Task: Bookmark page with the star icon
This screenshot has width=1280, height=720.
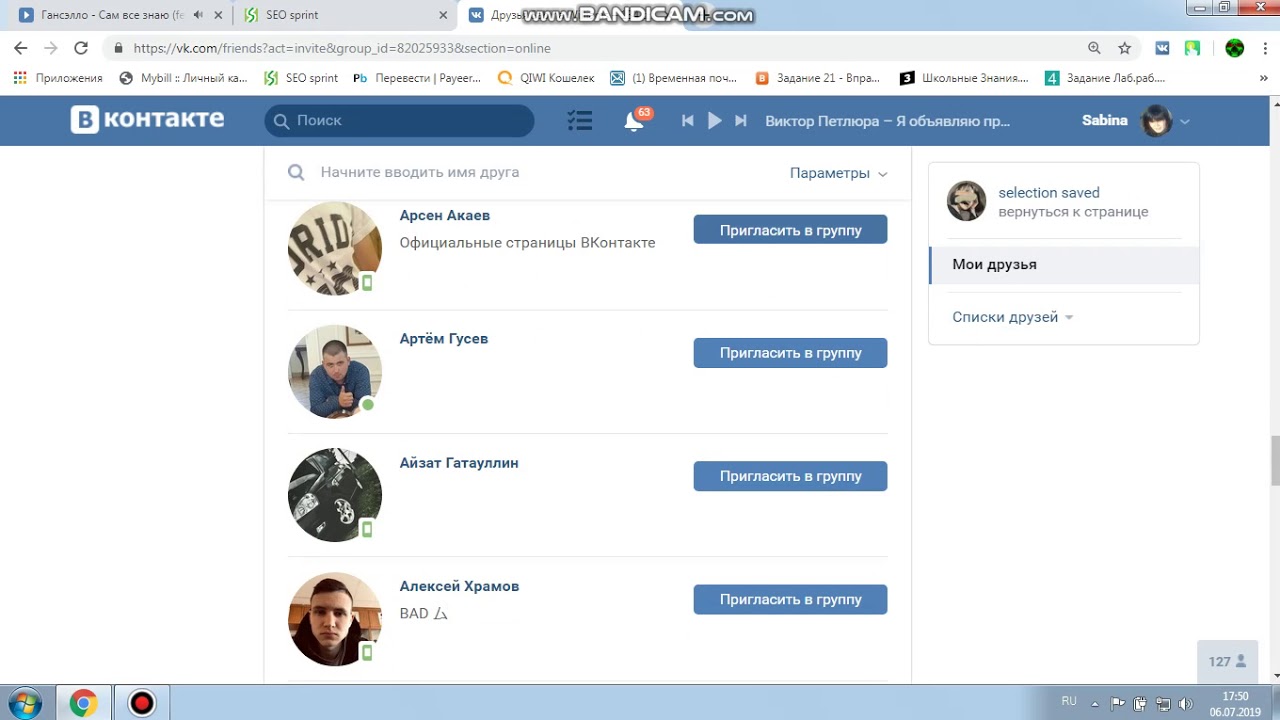Action: point(1124,48)
